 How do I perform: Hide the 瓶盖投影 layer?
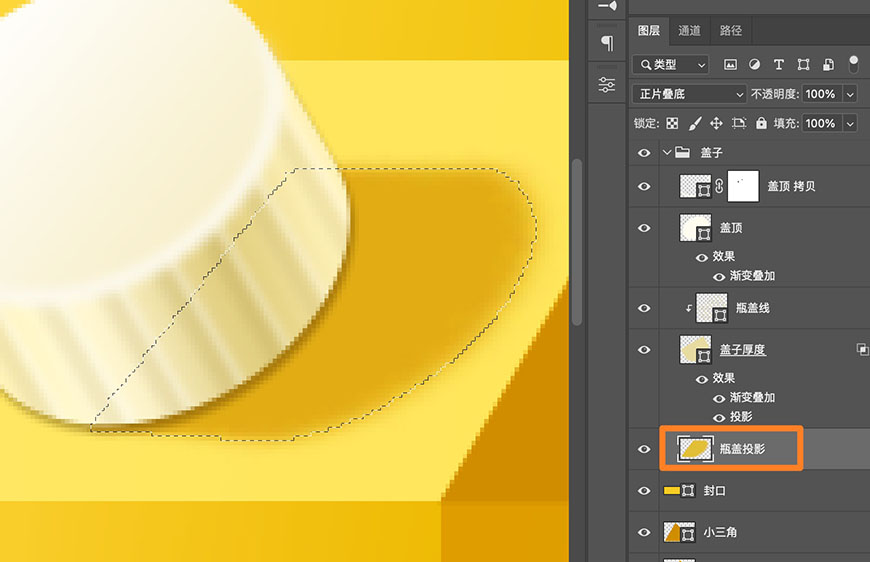(x=644, y=449)
